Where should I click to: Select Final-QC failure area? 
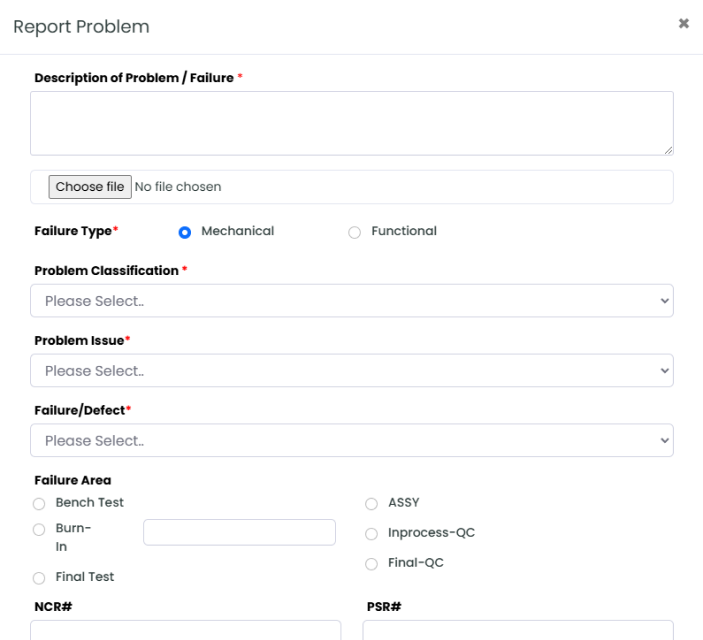click(x=371, y=564)
